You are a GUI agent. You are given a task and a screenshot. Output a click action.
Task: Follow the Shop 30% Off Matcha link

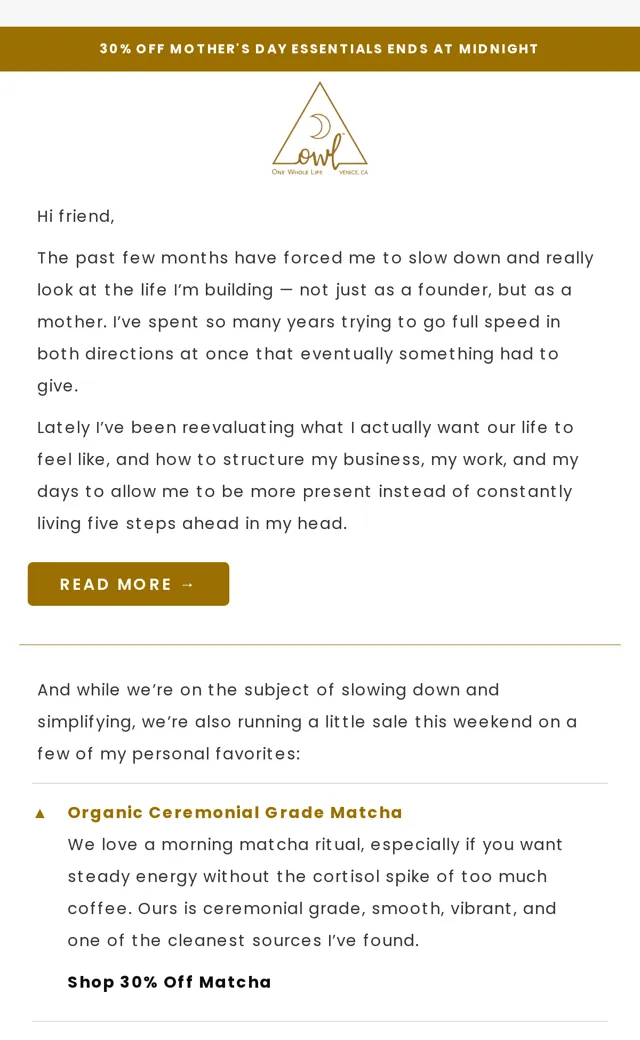click(x=169, y=982)
